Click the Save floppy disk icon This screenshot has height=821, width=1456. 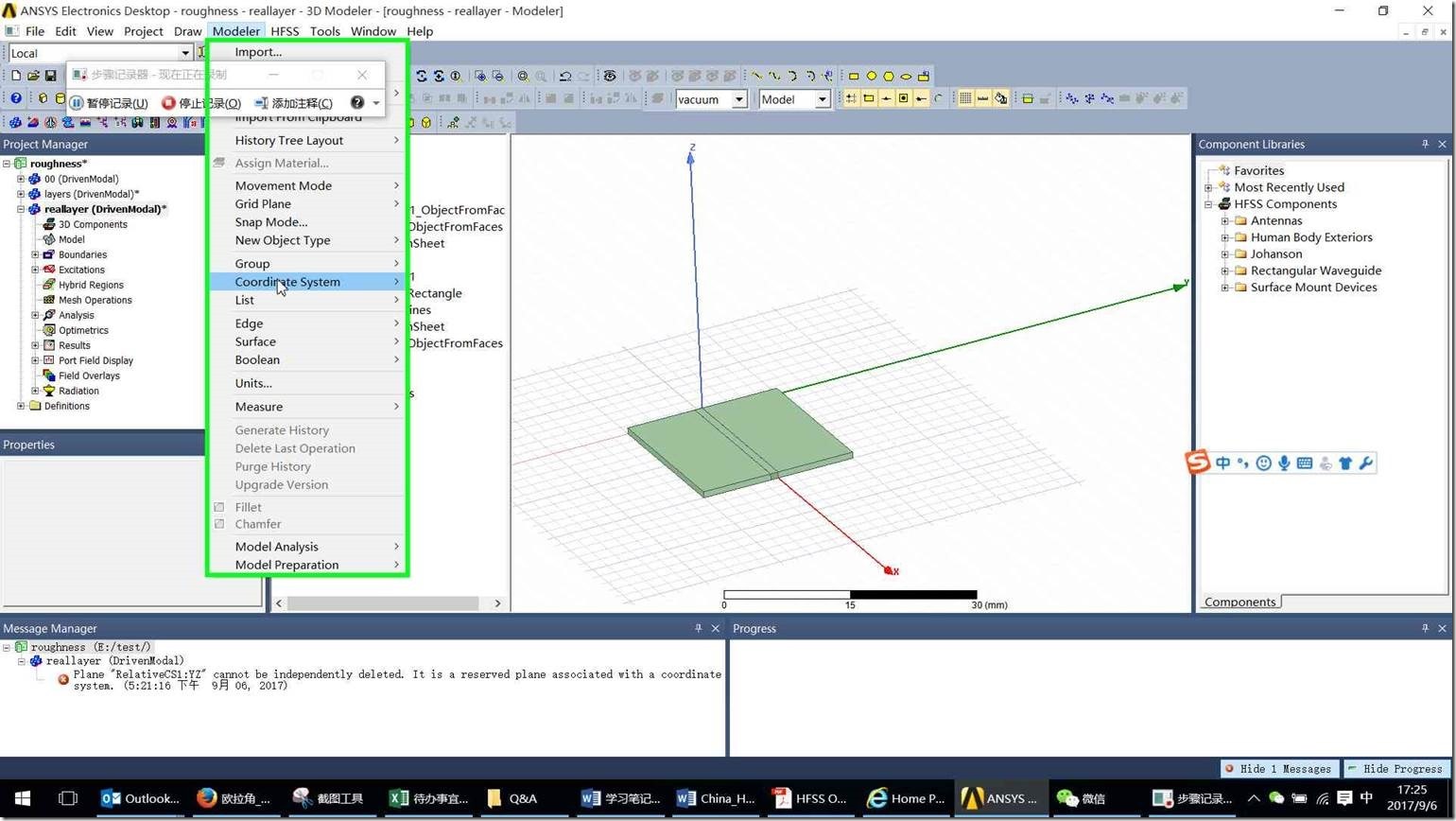pos(50,76)
